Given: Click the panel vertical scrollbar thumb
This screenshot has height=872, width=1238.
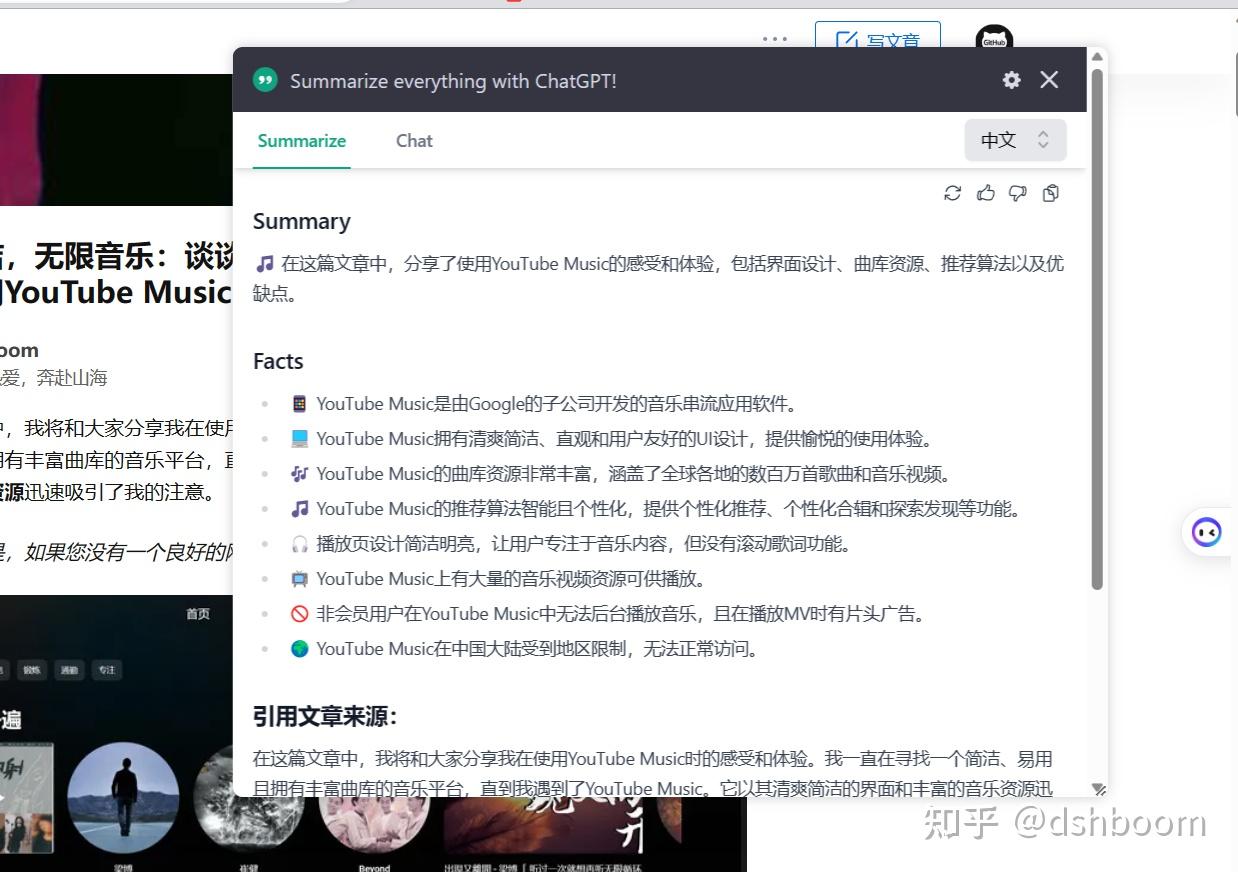Looking at the screenshot, I should tap(1097, 330).
